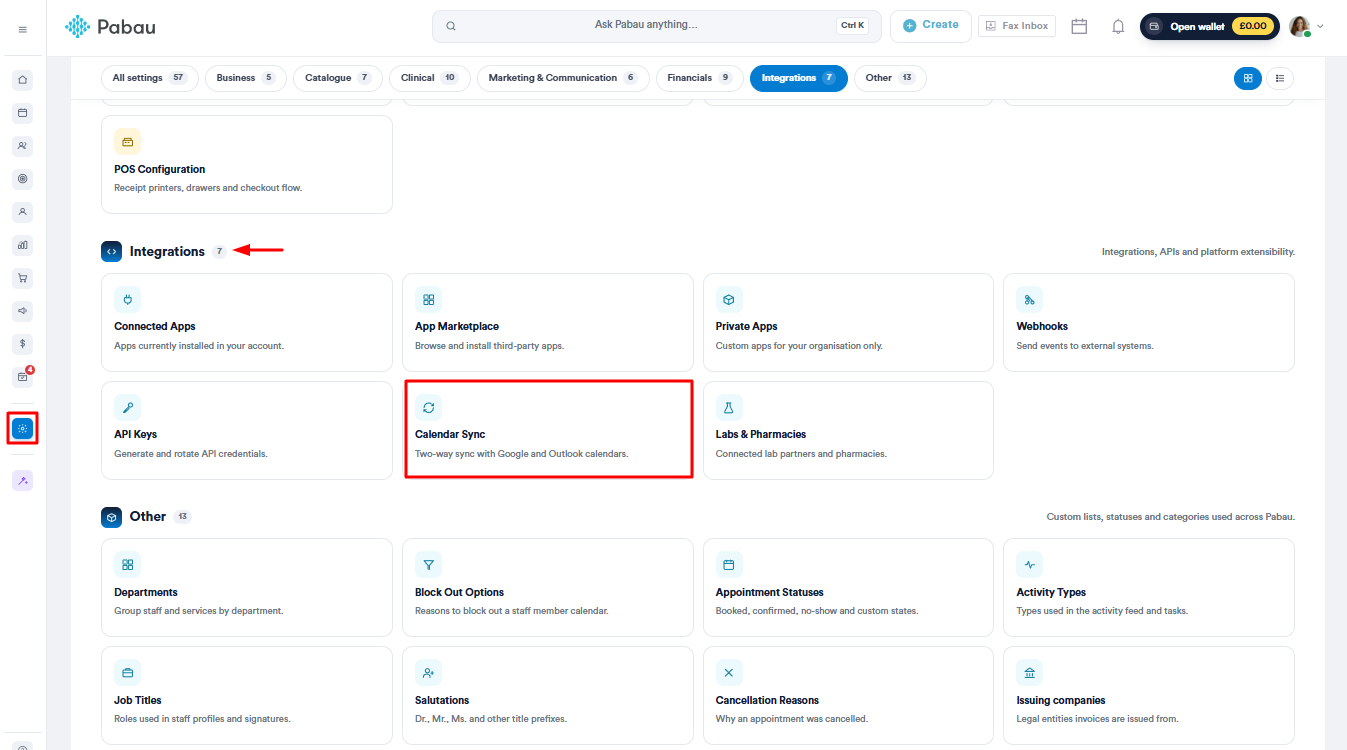Open the dollar sign financials sidebar icon

coord(23,344)
